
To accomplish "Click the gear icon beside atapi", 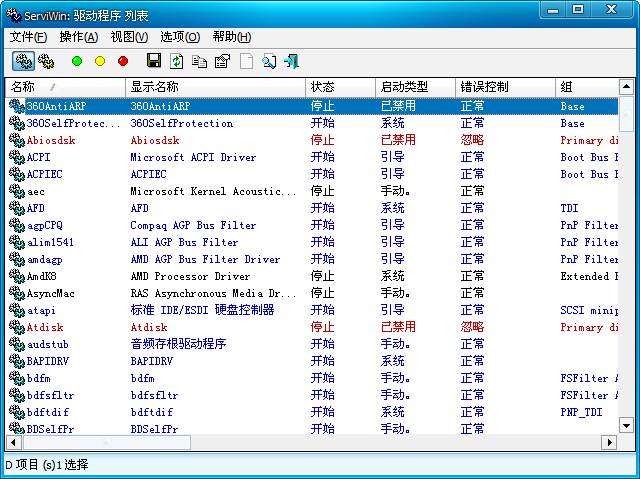I will point(17,310).
